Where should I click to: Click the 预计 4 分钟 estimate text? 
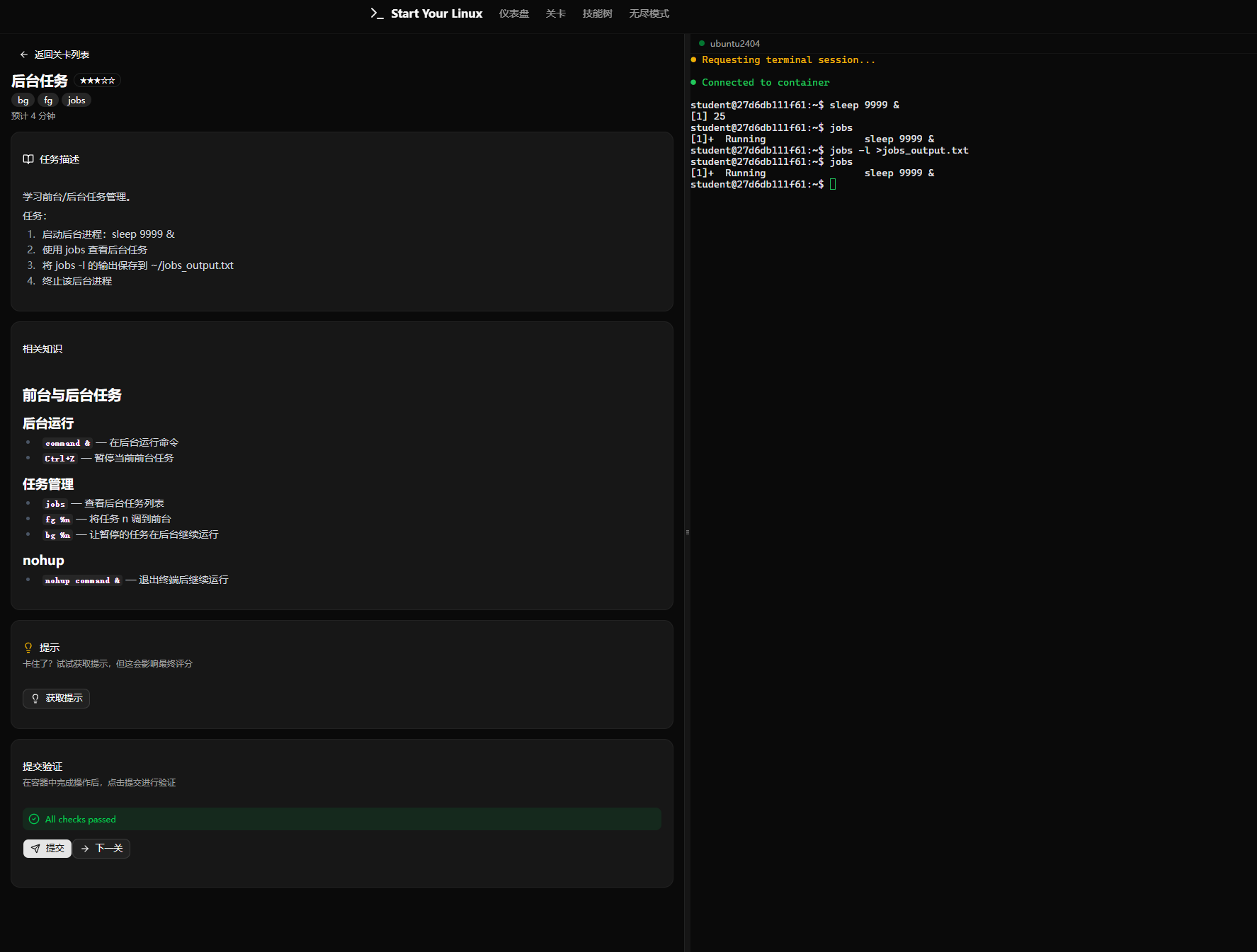pyautogui.click(x=33, y=116)
